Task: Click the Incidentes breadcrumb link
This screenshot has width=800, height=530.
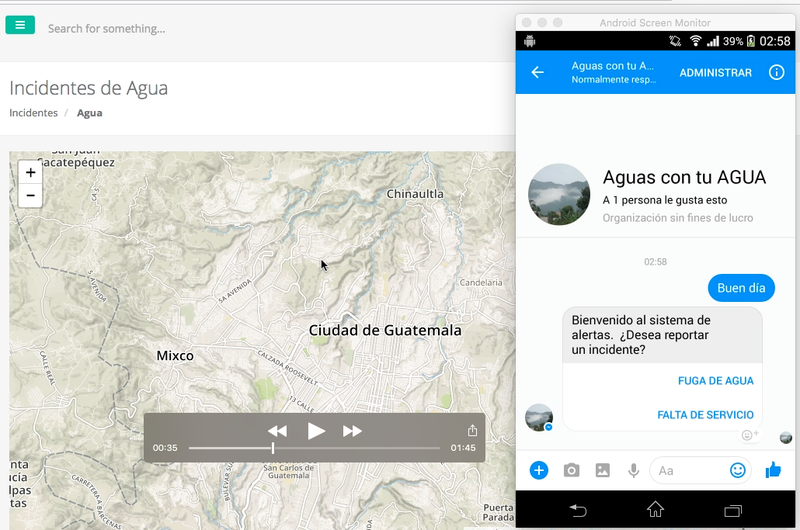Action: click(34, 113)
